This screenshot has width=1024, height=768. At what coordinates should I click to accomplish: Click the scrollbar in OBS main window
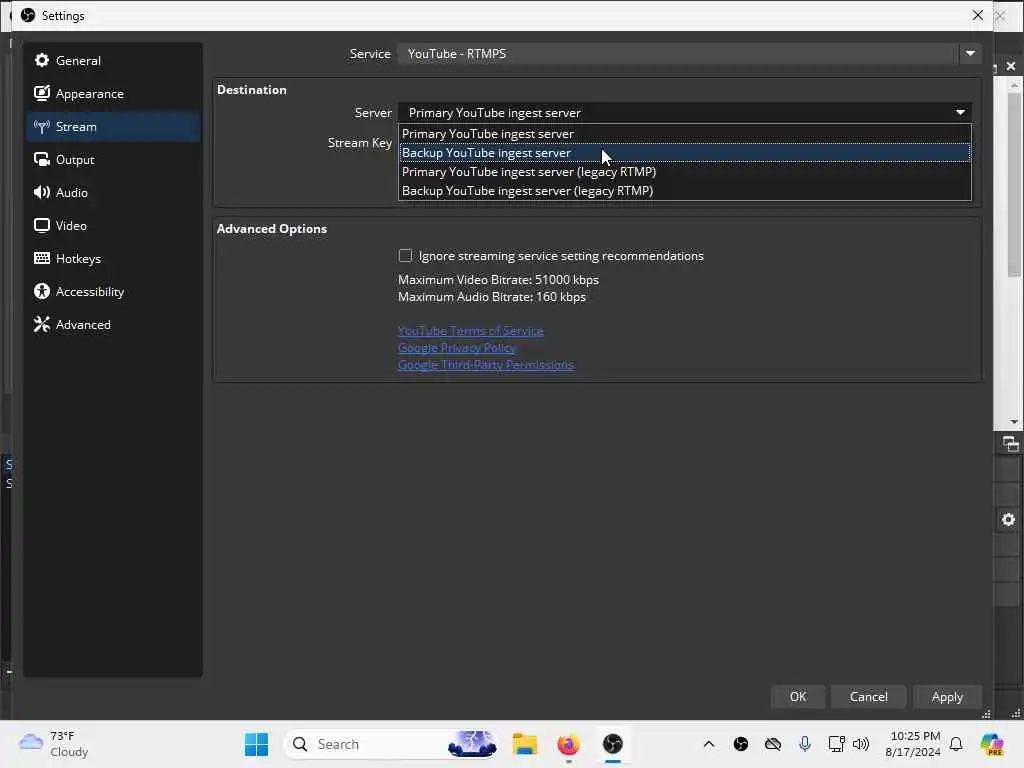pos(1014,185)
